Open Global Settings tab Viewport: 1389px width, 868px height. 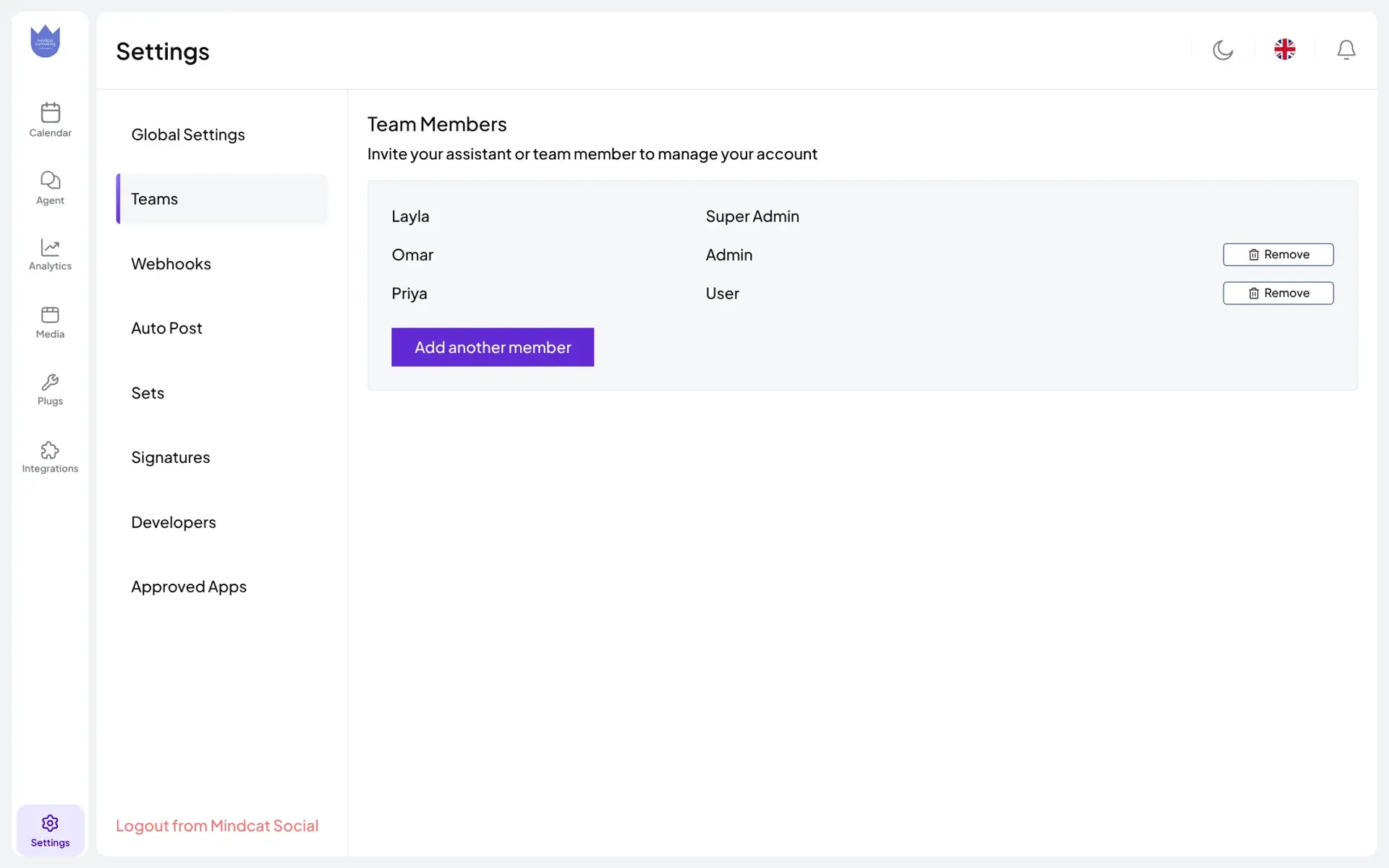click(222, 135)
